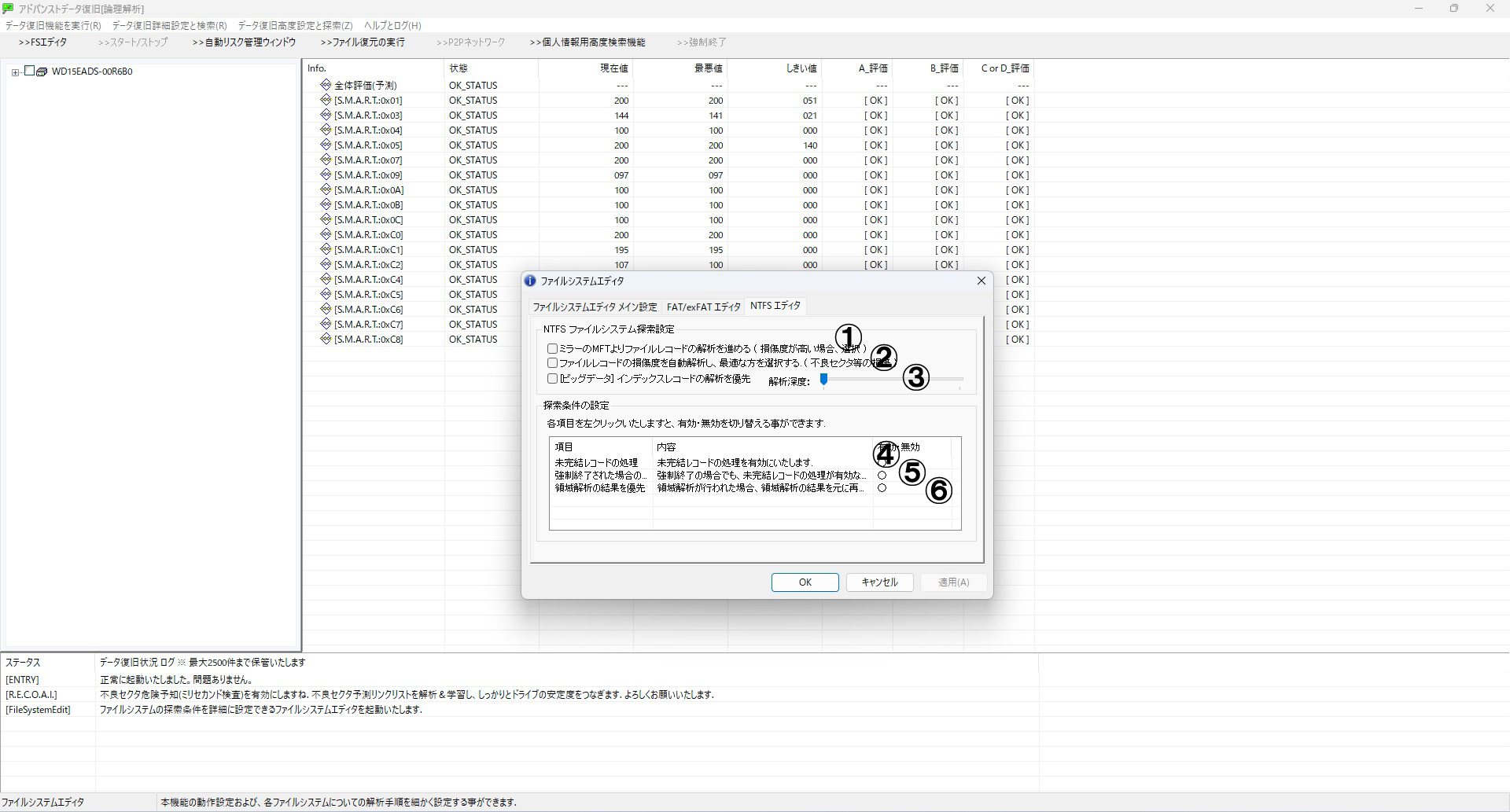1510x812 pixels.
Task: Click the WD15EADS-00R6B0 drive icon
Action: point(42,72)
